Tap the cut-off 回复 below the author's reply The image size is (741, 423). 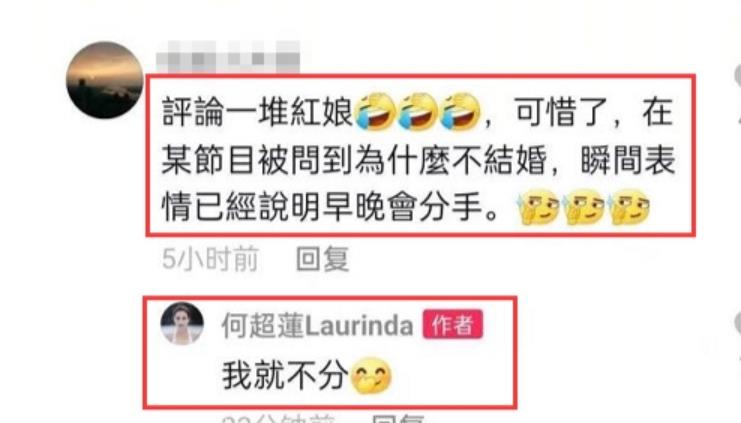pos(398,419)
